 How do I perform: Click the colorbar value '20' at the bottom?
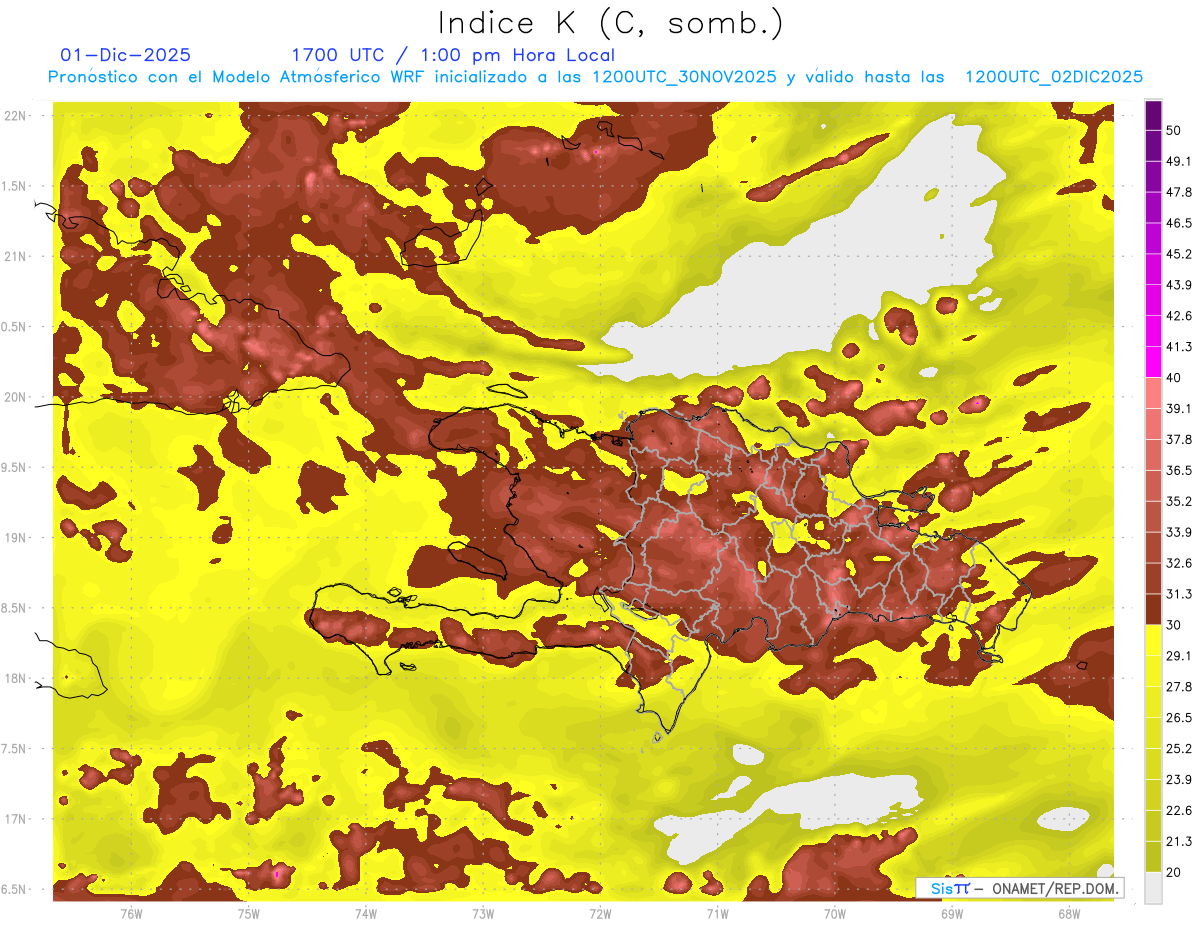[x=1174, y=873]
